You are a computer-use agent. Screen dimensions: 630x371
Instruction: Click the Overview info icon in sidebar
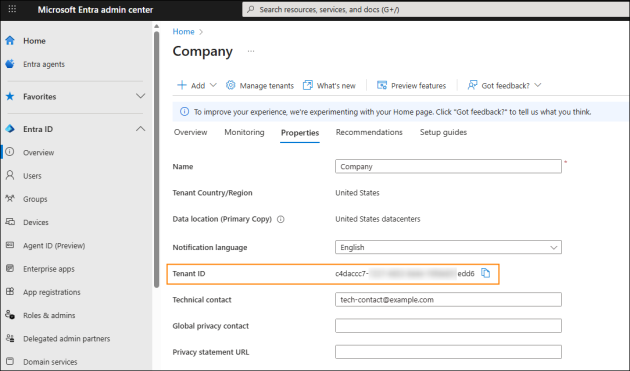pos(10,152)
